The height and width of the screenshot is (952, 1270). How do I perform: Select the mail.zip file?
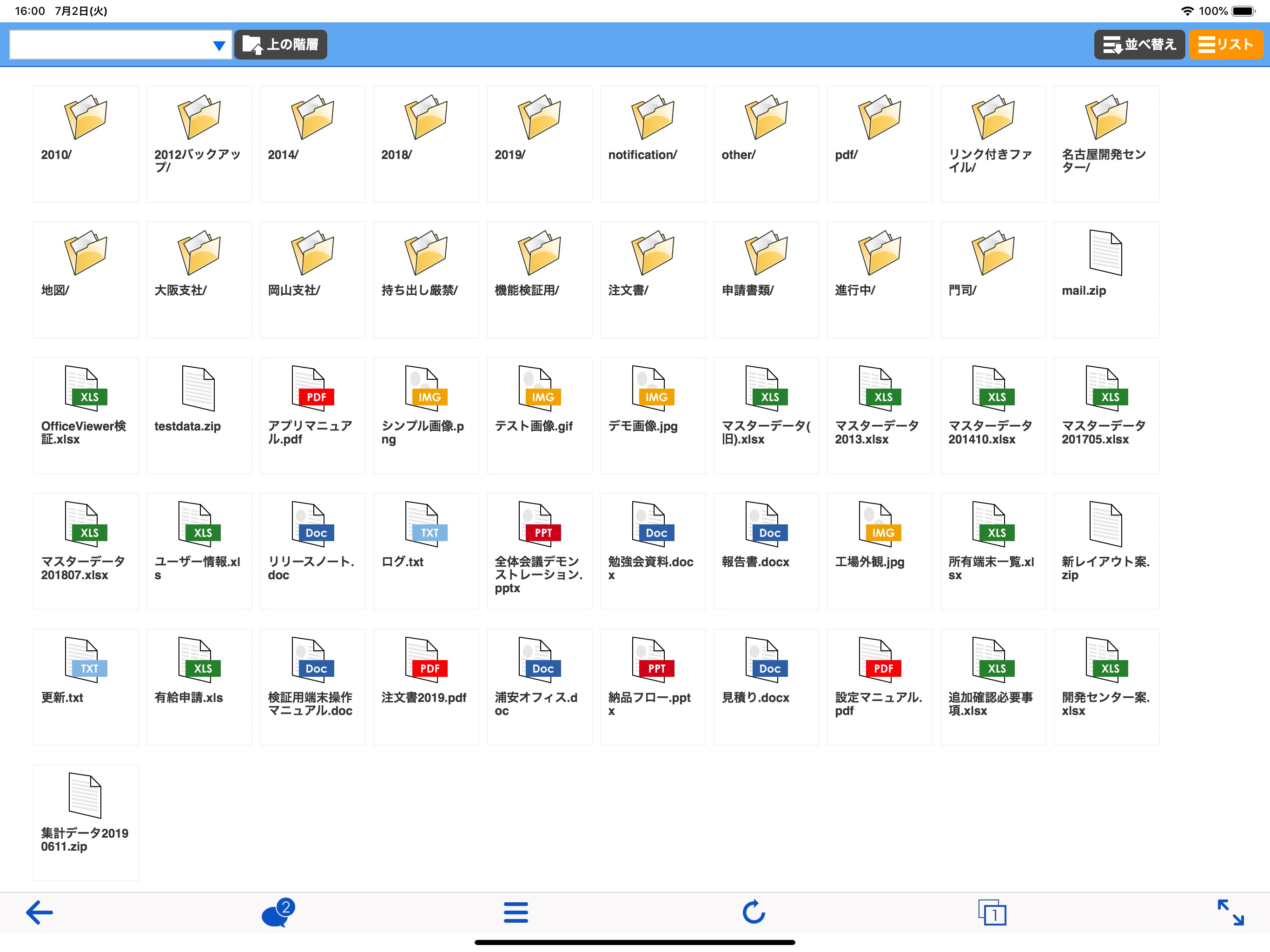point(1106,280)
